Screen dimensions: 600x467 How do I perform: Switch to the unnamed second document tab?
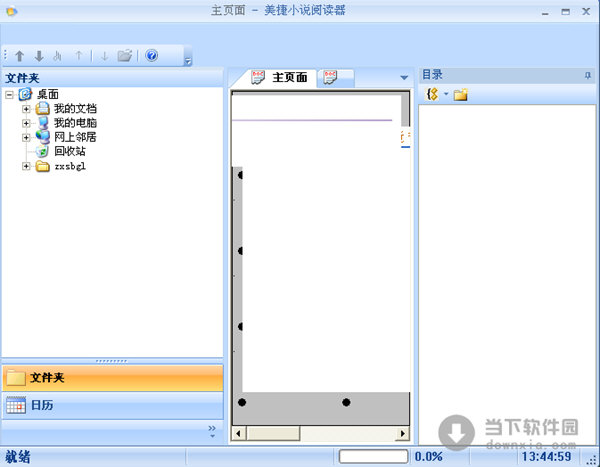tap(337, 78)
